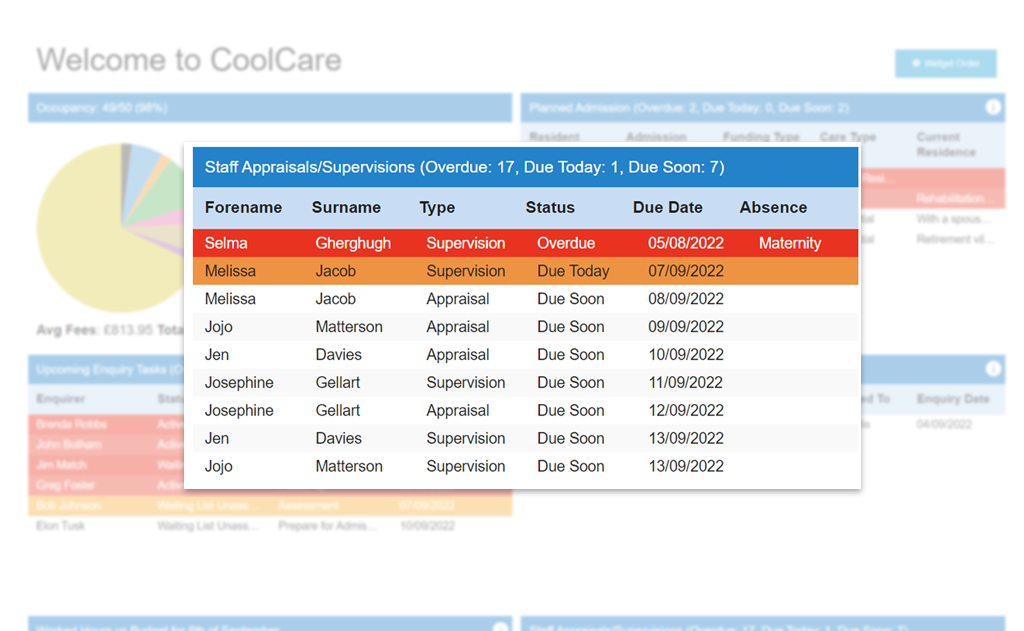The width and height of the screenshot is (1024, 631).
Task: Click the Enquirer column header
Action: coord(61,398)
